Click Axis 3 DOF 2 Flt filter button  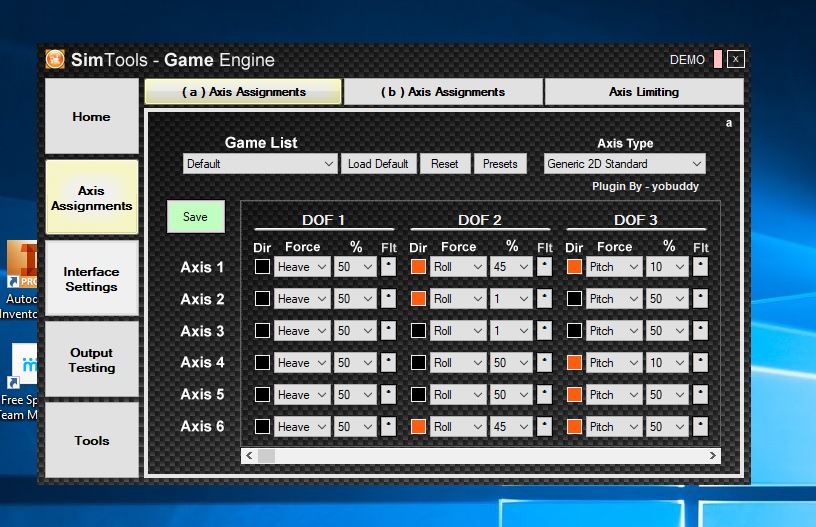point(544,331)
